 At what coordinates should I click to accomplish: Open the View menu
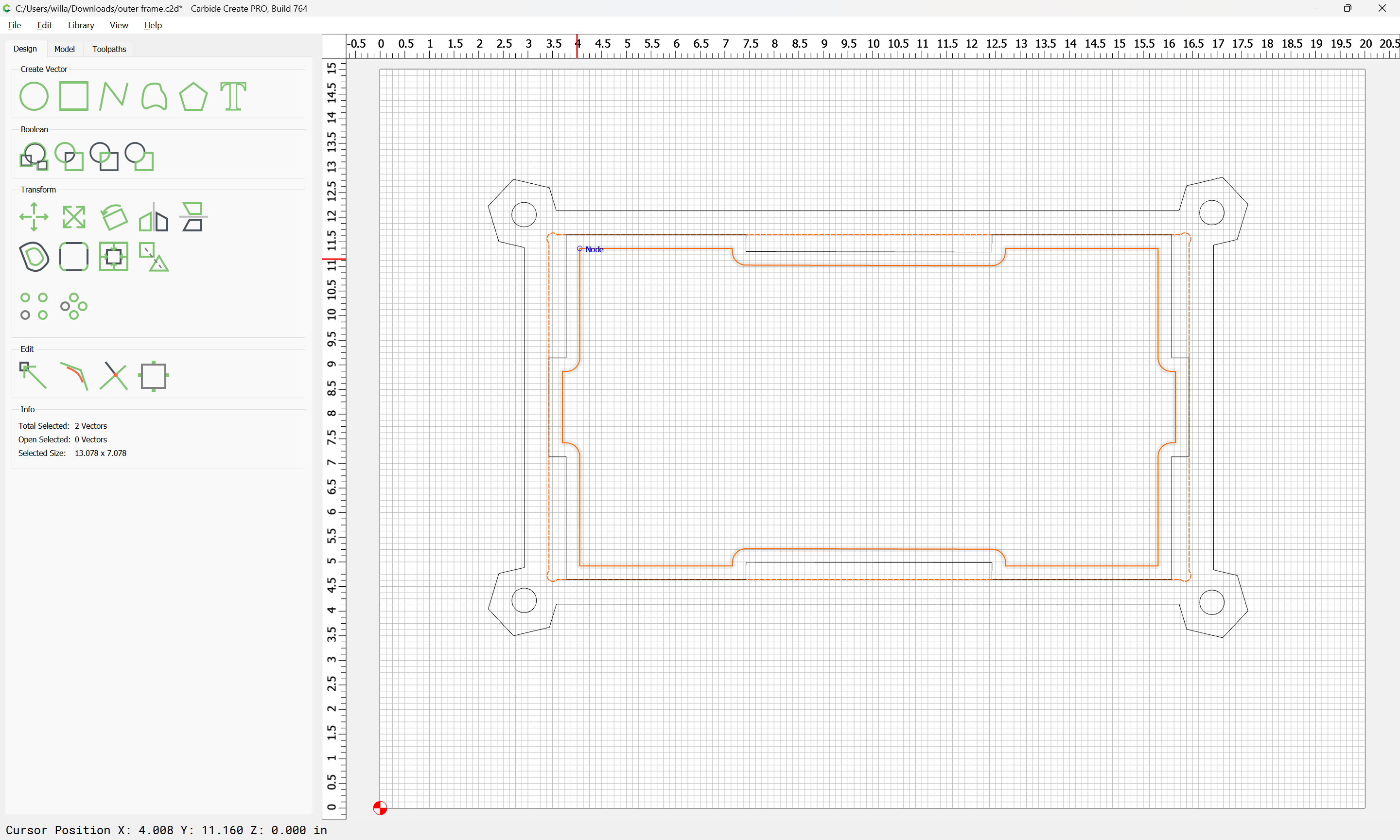(119, 25)
